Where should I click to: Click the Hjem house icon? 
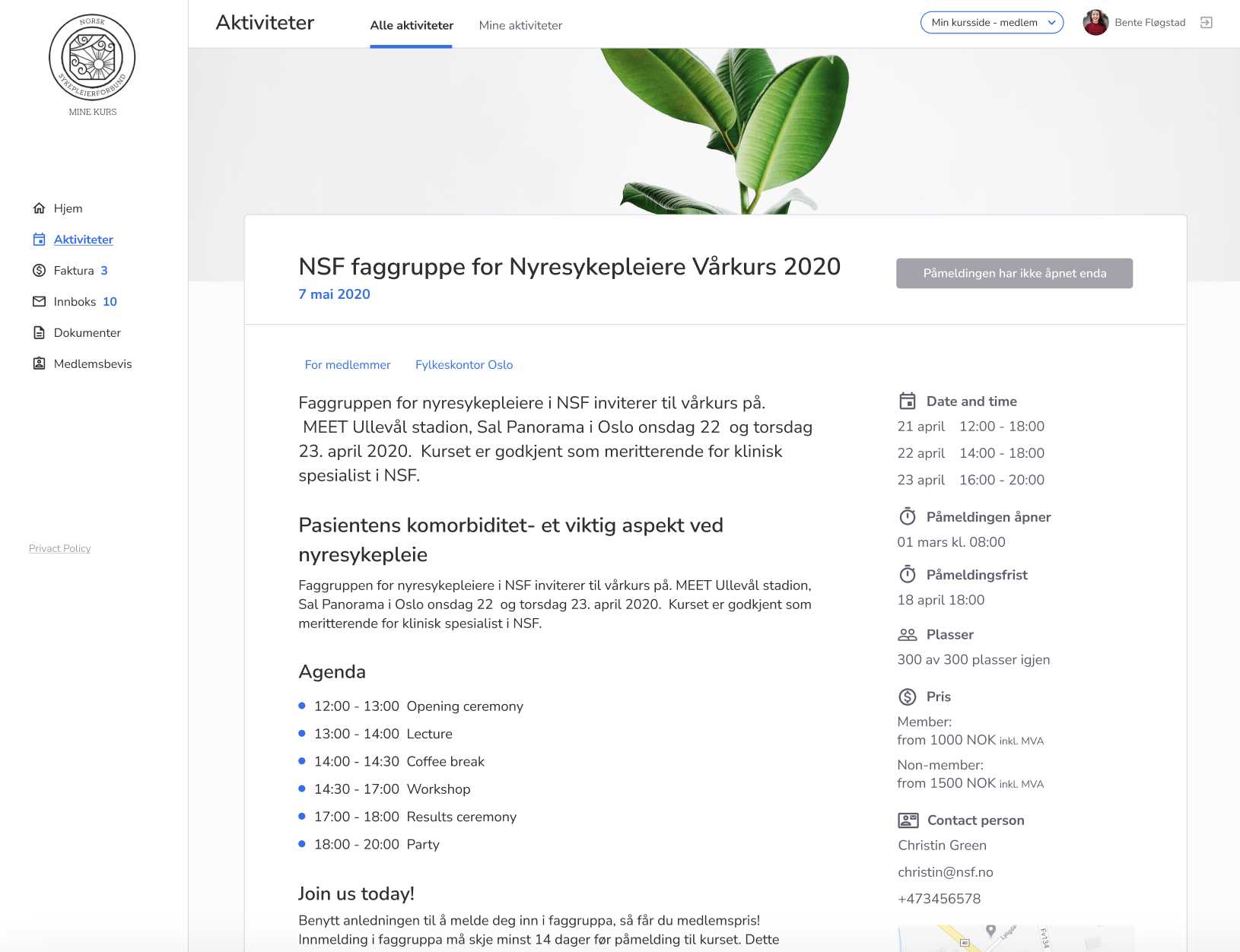click(40, 208)
